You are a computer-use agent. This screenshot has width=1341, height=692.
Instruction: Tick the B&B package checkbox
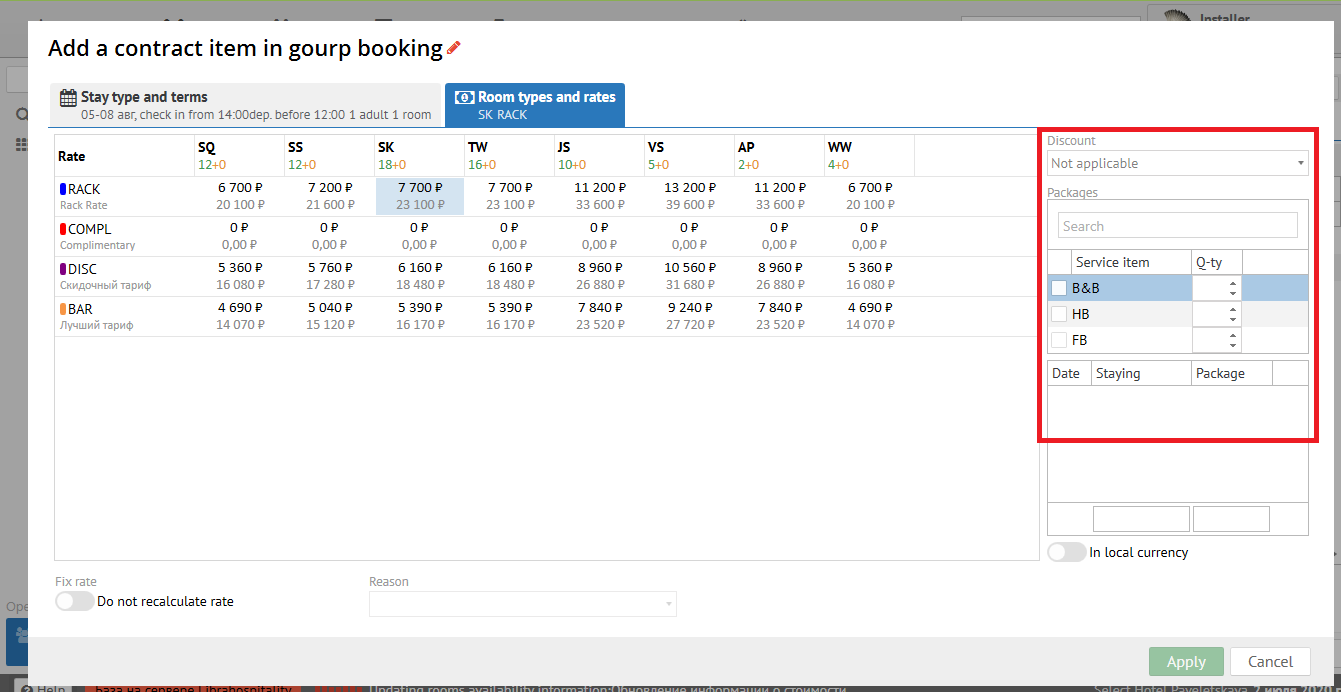click(x=1059, y=289)
